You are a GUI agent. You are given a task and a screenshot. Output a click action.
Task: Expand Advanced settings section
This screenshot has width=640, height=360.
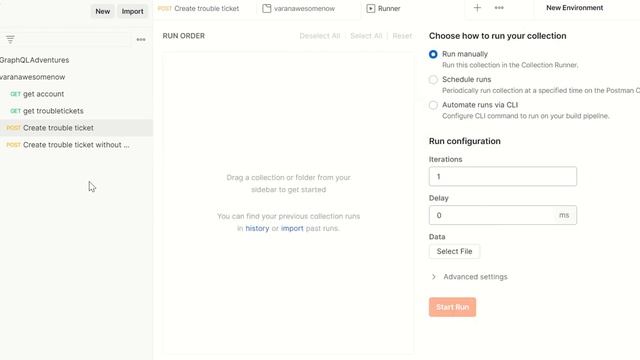coord(469,277)
